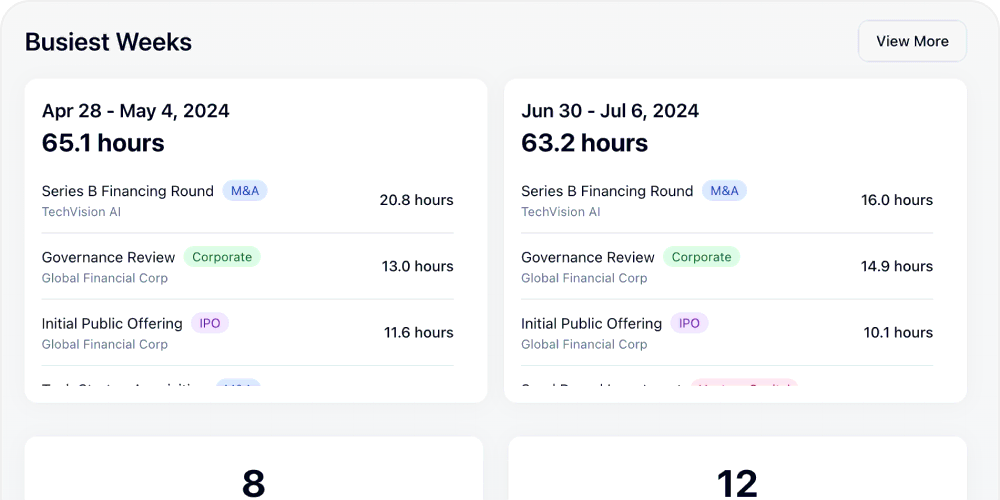Viewport: 1000px width, 500px height.
Task: Select Governance Review in Jun 30 week card
Action: point(588,257)
